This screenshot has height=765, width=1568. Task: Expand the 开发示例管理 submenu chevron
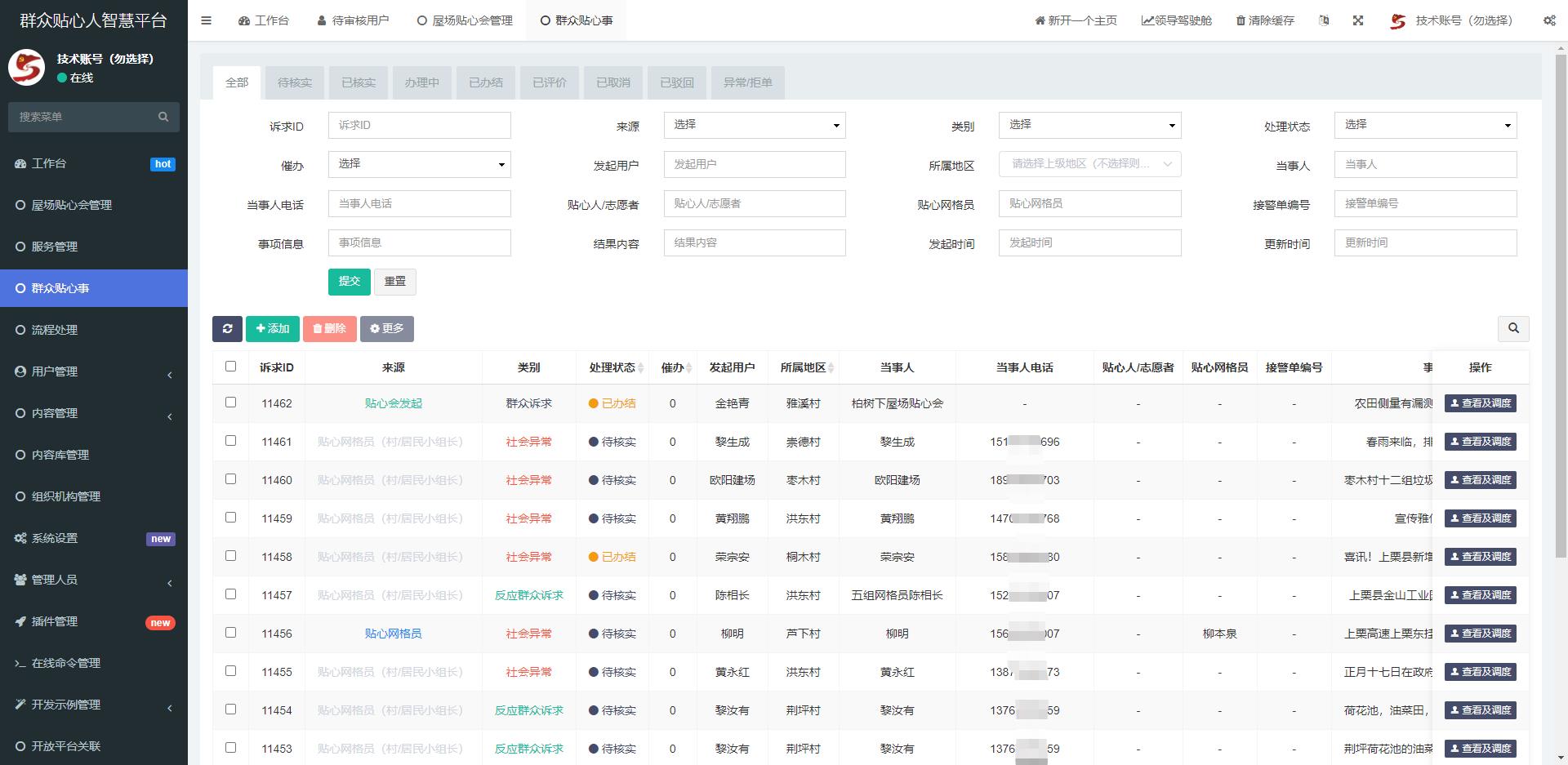[x=170, y=708]
